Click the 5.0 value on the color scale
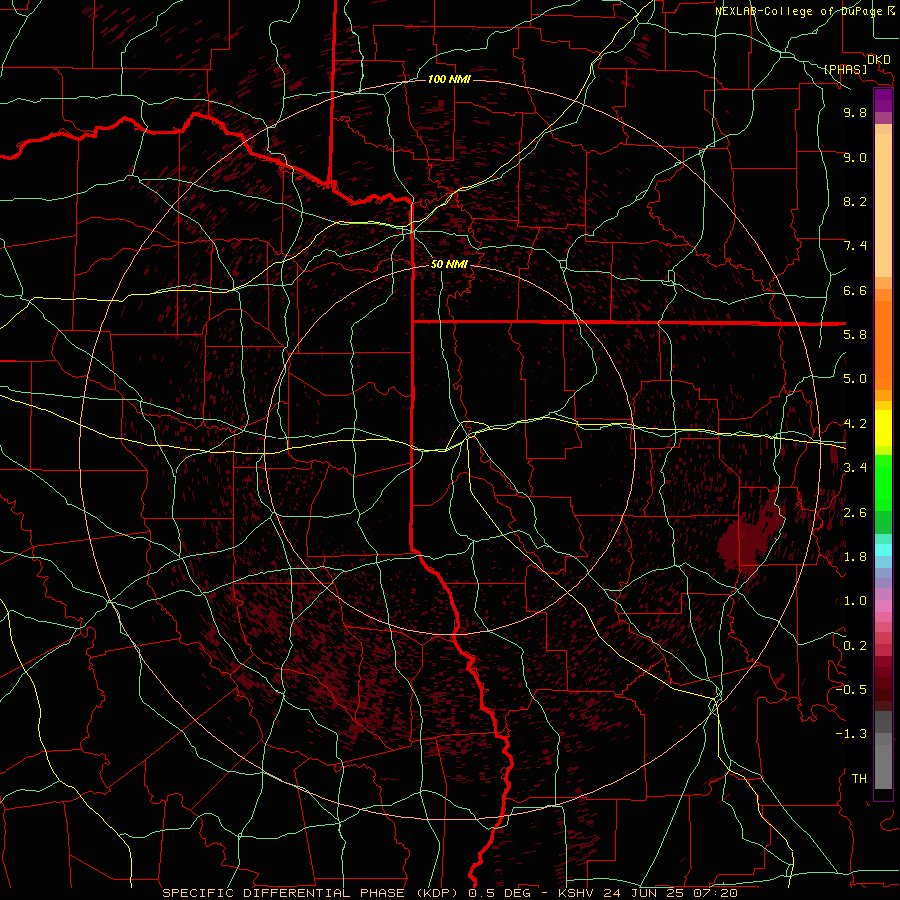The height and width of the screenshot is (900, 900). tap(855, 379)
